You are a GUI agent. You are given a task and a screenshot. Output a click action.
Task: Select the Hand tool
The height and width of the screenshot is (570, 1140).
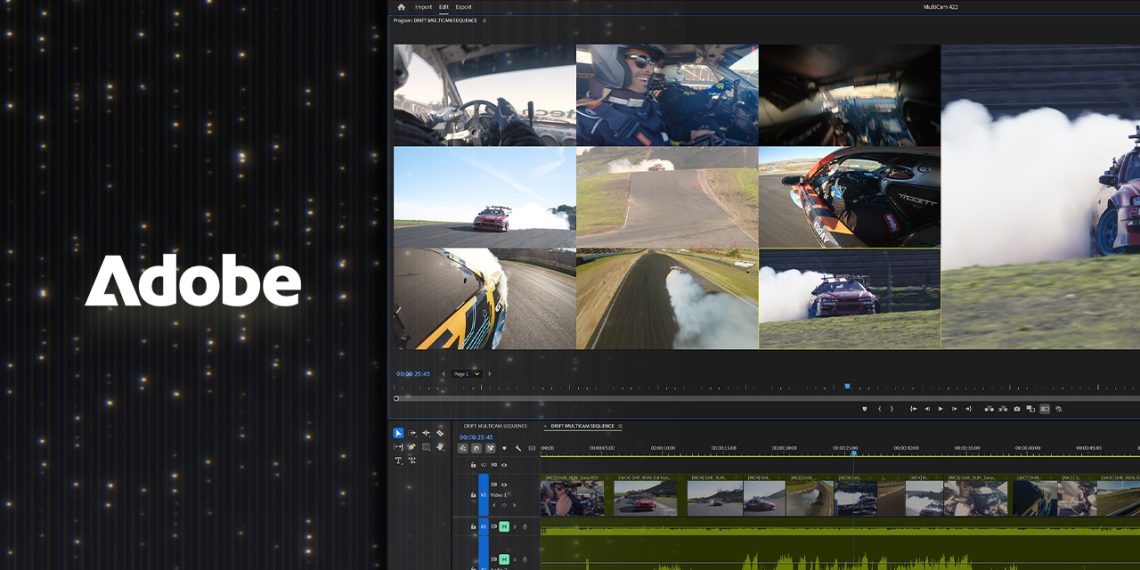pos(440,447)
